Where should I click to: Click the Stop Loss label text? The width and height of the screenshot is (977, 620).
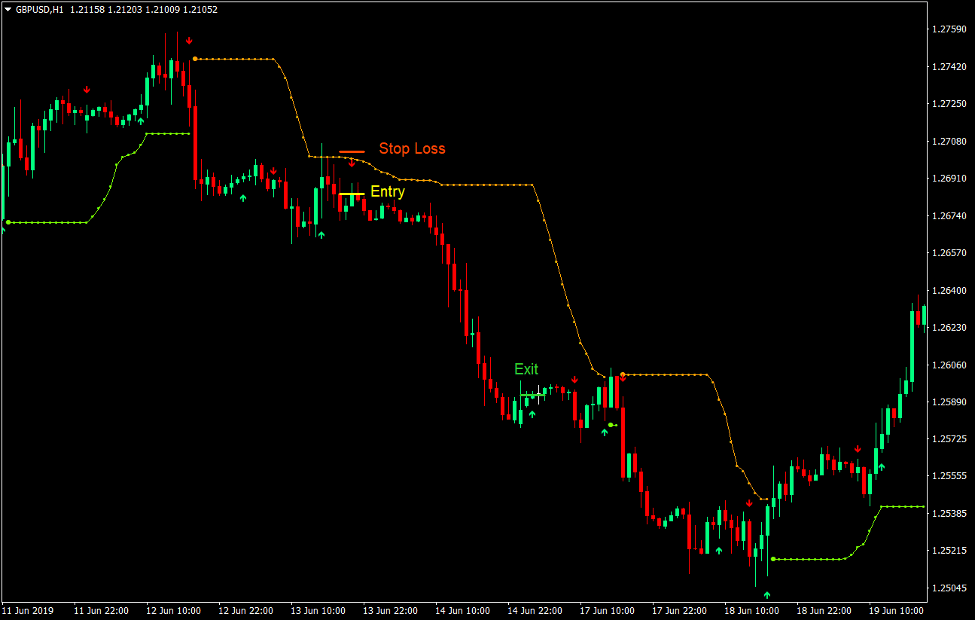[x=413, y=149]
